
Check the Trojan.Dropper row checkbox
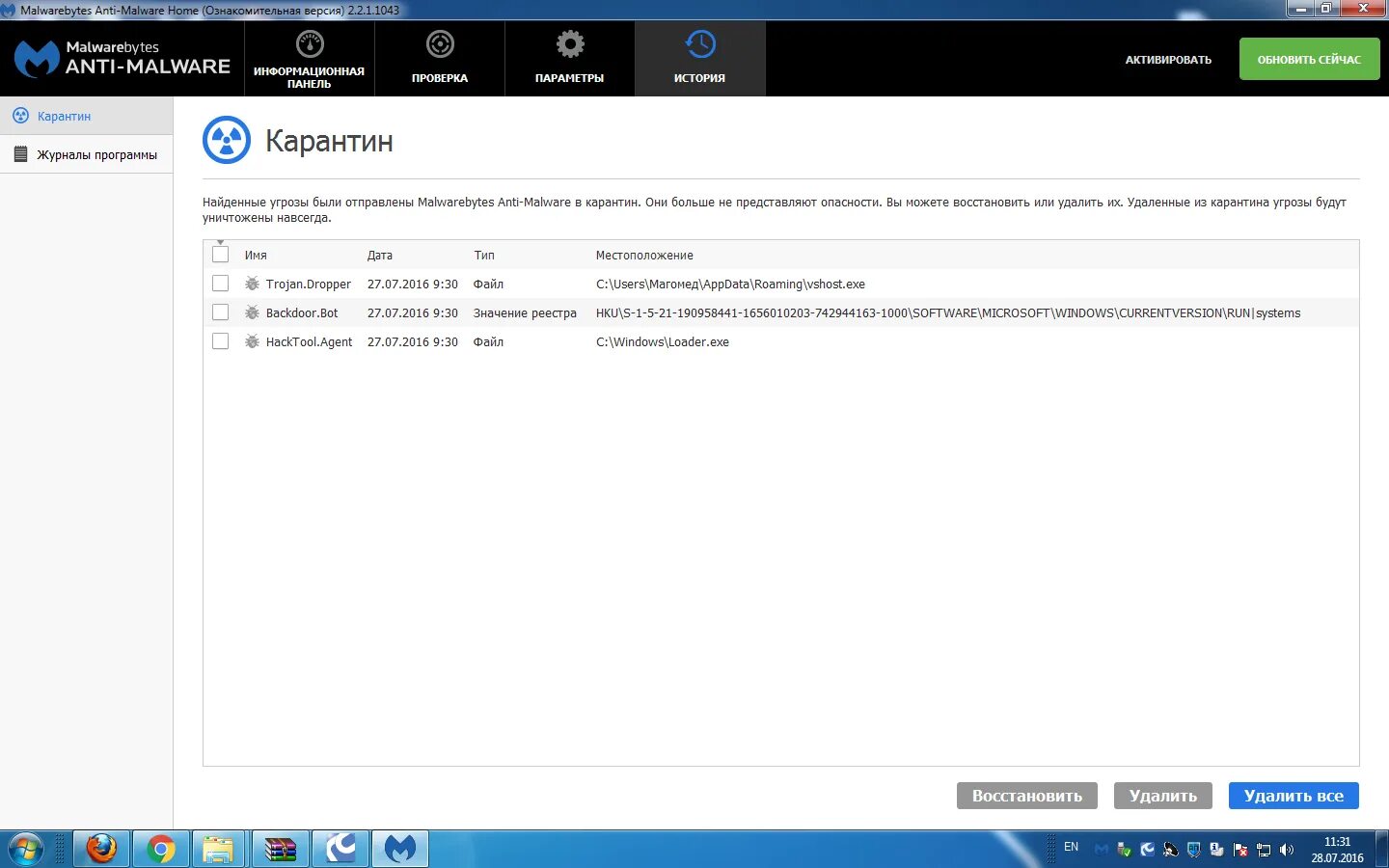point(220,284)
